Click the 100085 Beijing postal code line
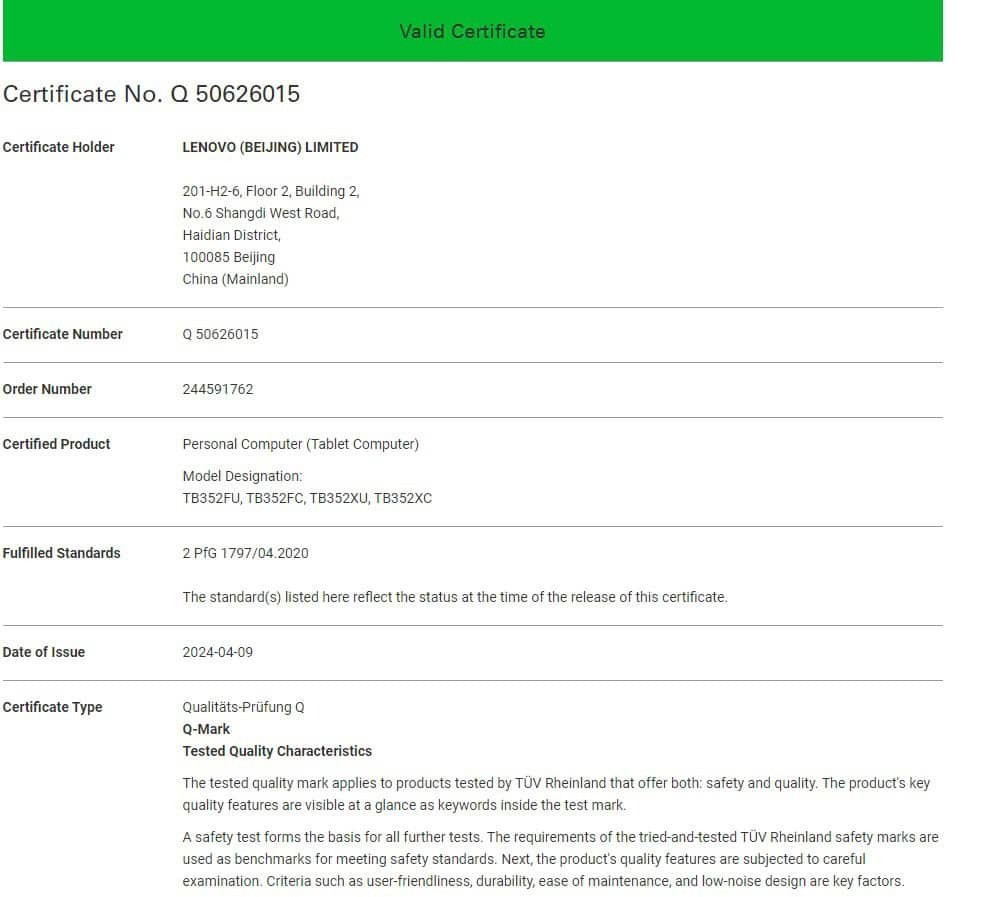Viewport: 981px width, 897px height. [228, 257]
